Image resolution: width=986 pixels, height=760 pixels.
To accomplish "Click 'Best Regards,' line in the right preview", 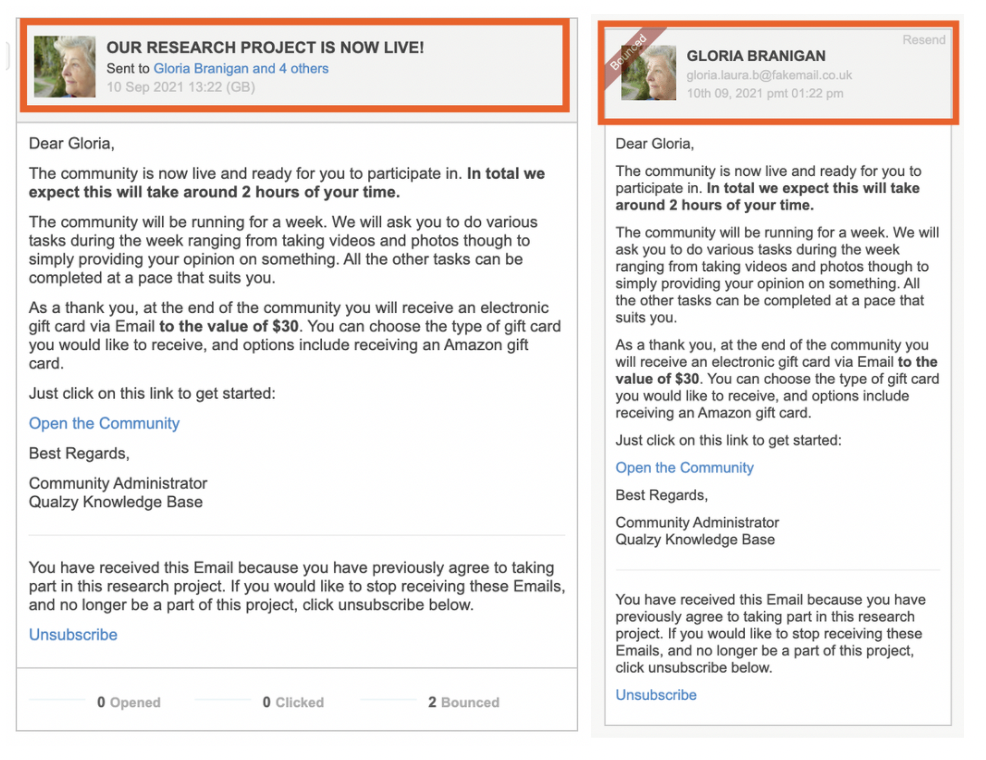I will (661, 495).
